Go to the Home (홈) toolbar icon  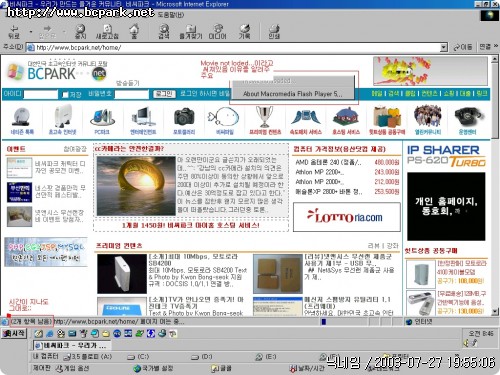(134, 31)
